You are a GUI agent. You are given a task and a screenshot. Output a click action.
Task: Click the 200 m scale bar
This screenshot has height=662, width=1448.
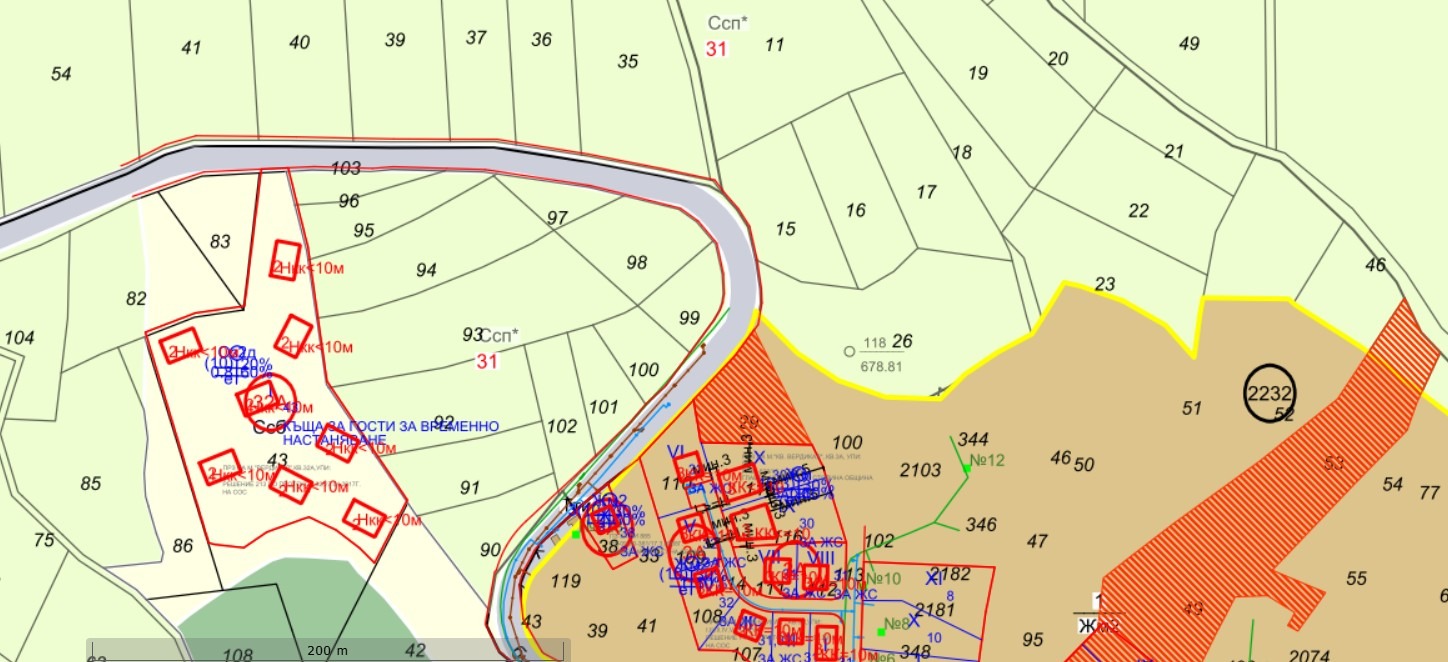pos(328,650)
